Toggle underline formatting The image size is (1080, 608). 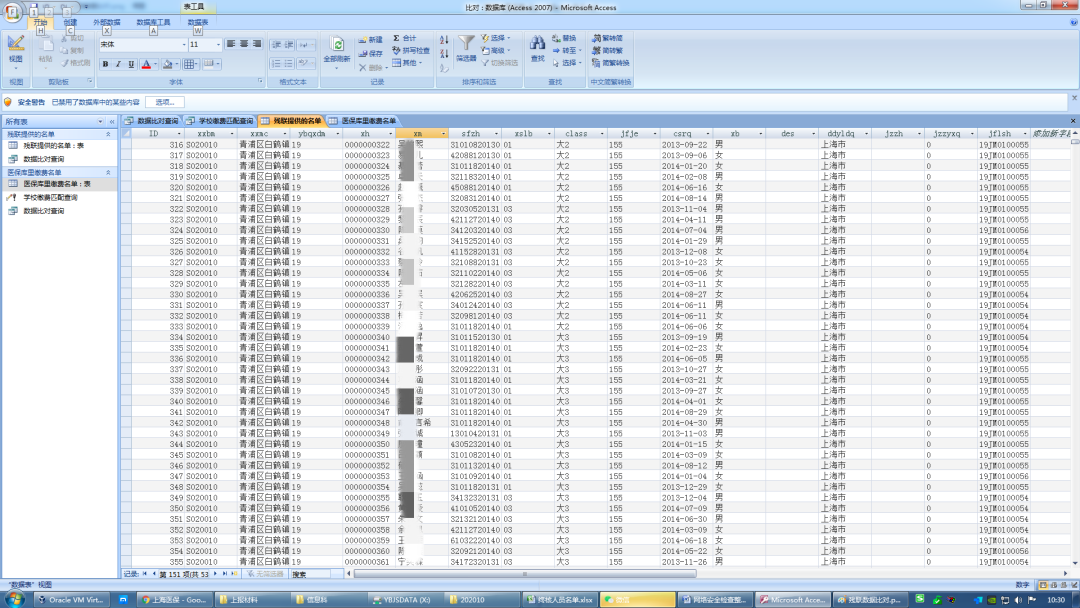click(131, 64)
